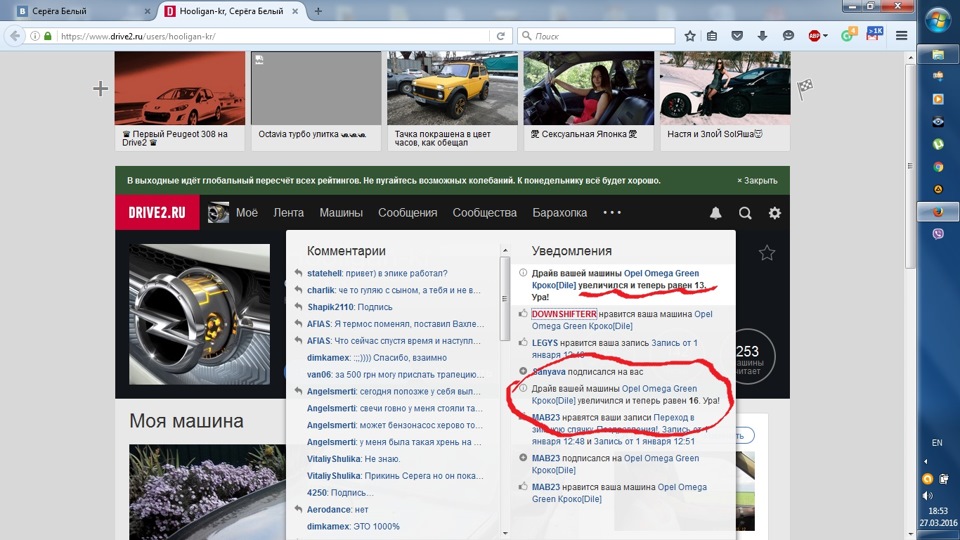Open the Adblock Plus icon
Screen dimensions: 960x540
click(814, 36)
